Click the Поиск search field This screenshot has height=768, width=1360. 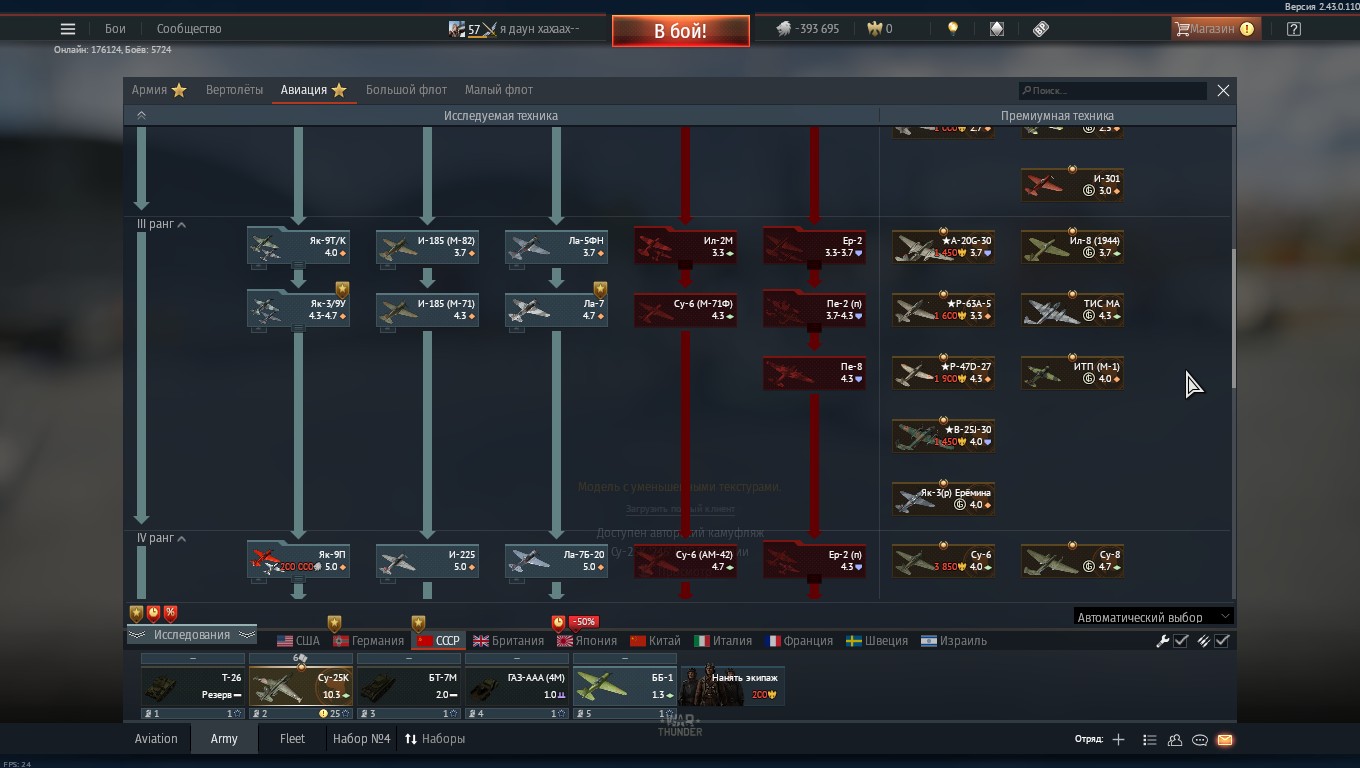click(1112, 90)
